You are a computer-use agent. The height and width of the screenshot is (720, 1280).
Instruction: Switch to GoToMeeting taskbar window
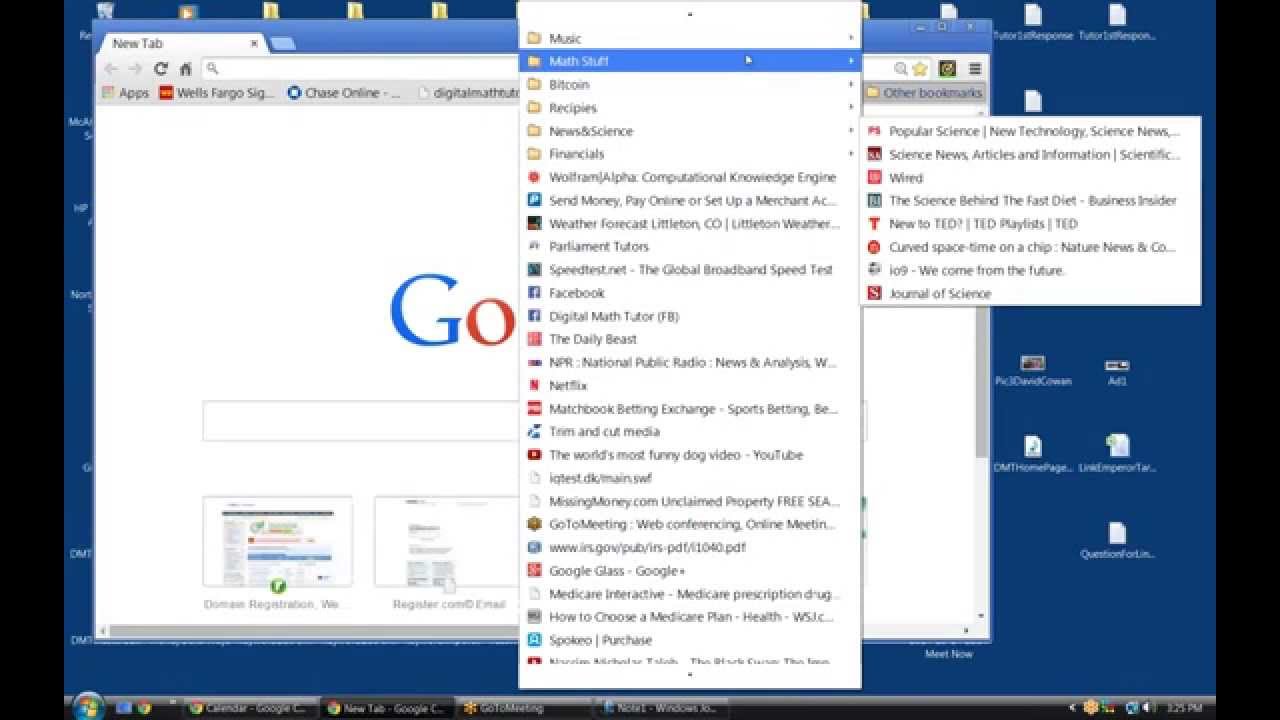coord(525,708)
